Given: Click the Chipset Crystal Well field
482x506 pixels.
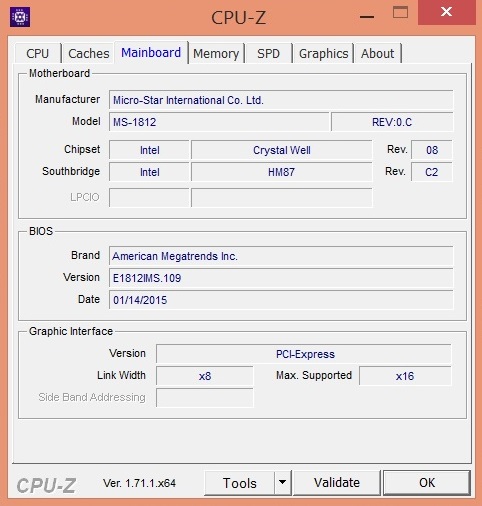Looking at the screenshot, I should 282,150.
